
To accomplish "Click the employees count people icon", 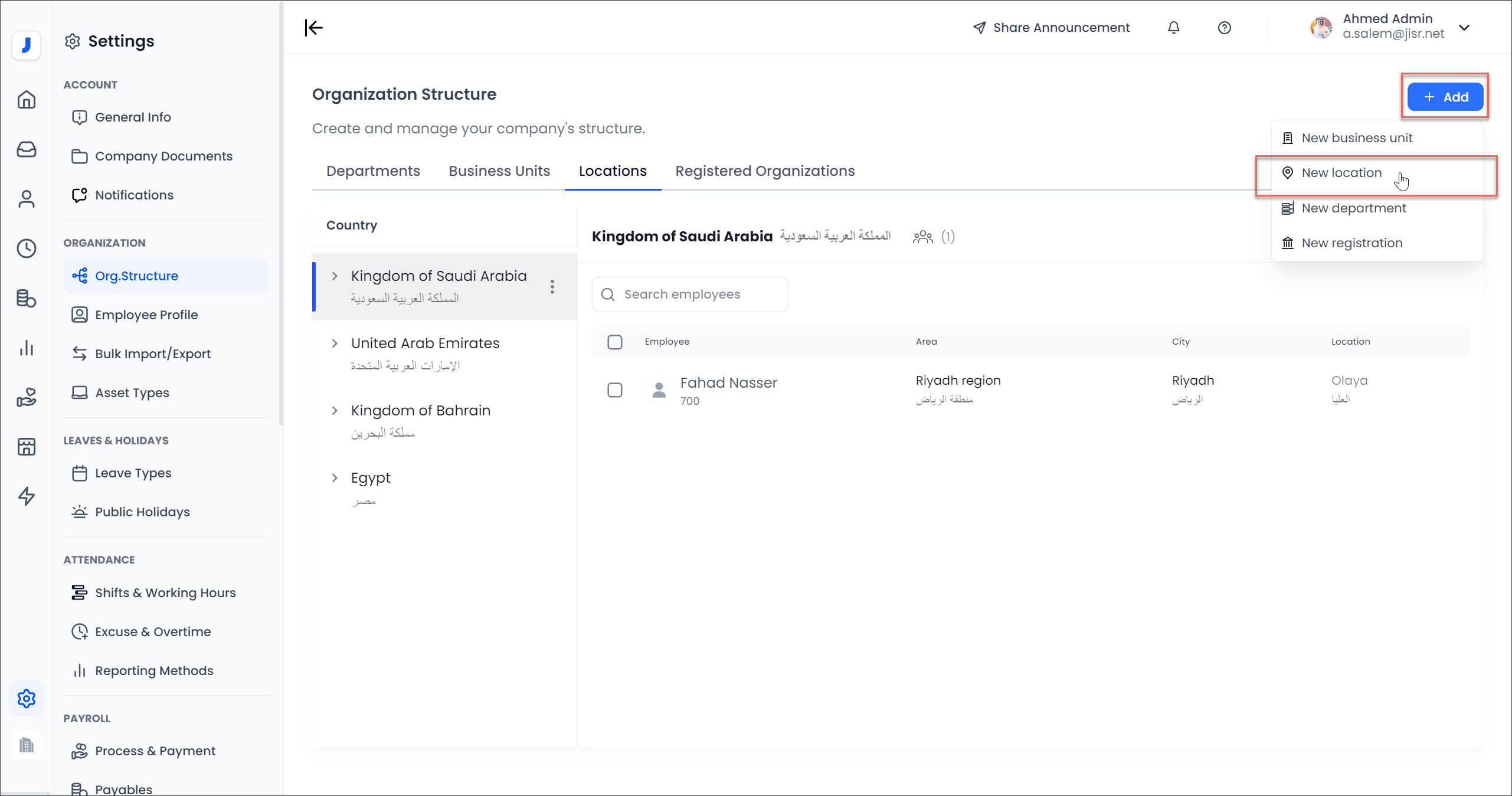I will pyautogui.click(x=922, y=237).
